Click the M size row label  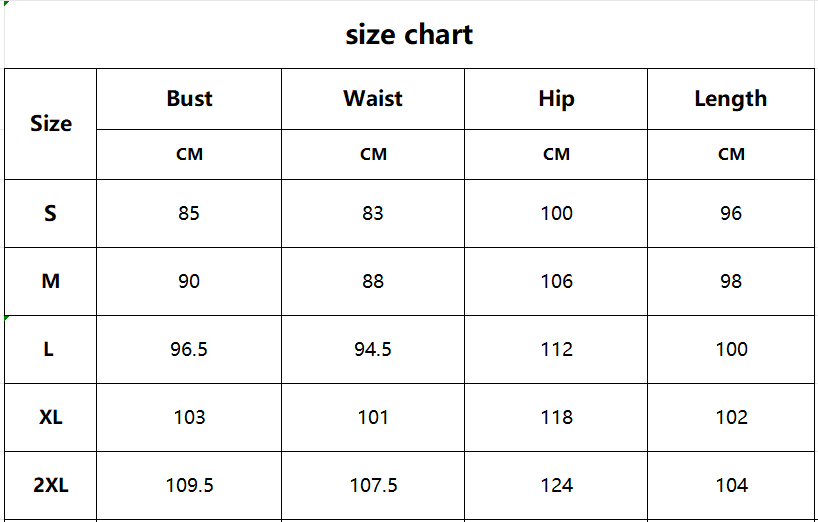[51, 281]
